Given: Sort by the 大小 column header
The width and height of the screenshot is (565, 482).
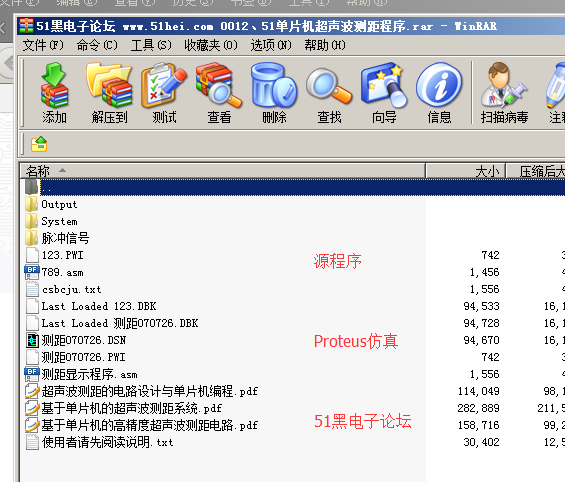Looking at the screenshot, I should pos(466,170).
